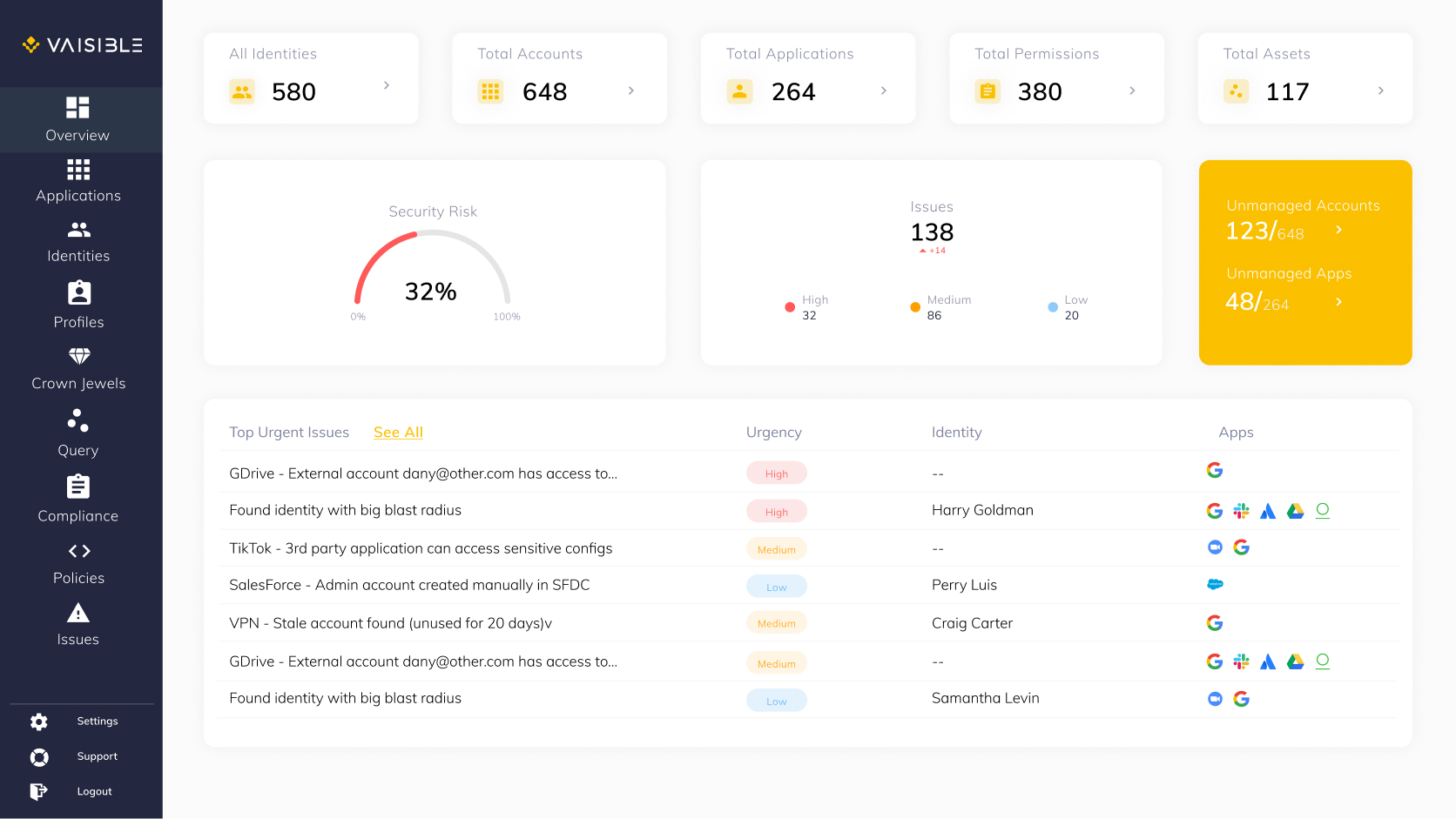Click the Query dots icon in sidebar
Viewport: 1456px width, 819px height.
click(78, 421)
